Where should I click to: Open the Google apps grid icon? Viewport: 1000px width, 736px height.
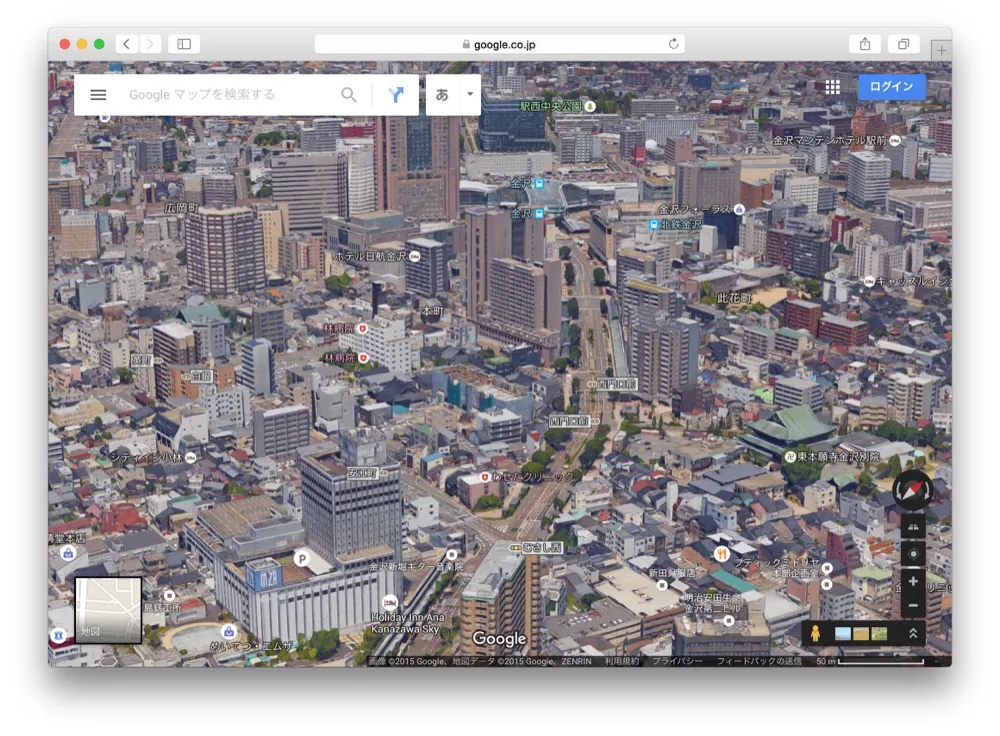[x=832, y=86]
